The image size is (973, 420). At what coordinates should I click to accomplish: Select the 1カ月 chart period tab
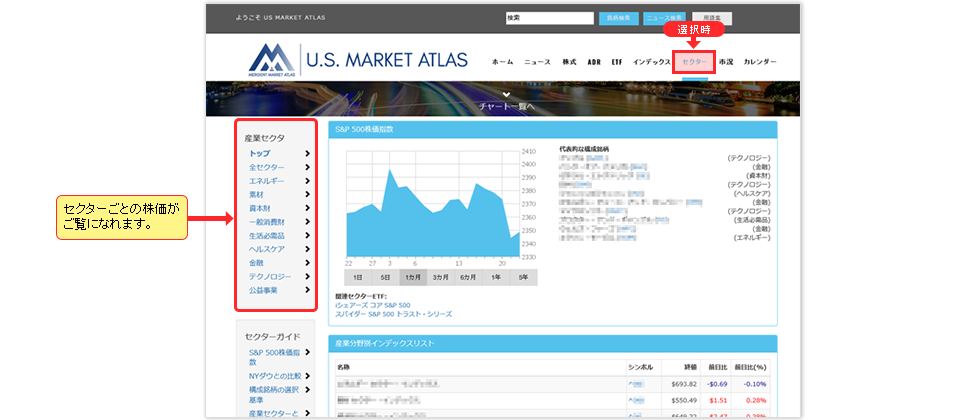pos(413,277)
